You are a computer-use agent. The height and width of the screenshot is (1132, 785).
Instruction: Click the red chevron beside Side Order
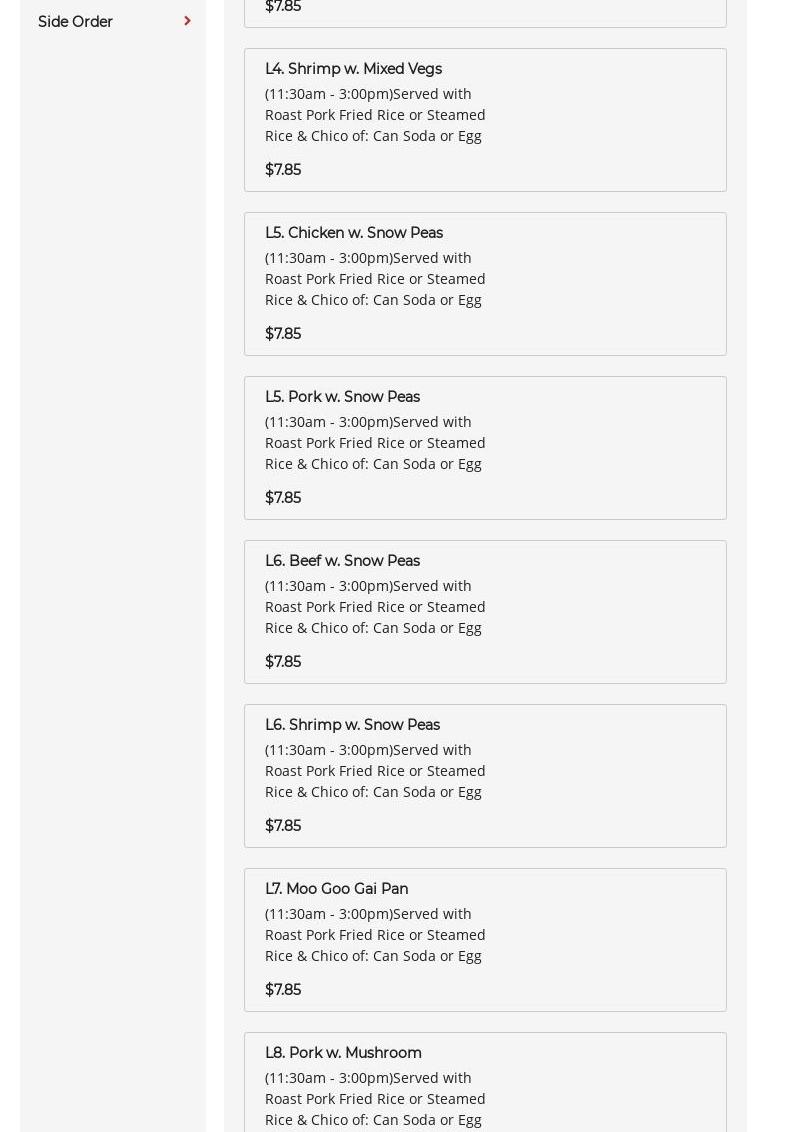[187, 21]
